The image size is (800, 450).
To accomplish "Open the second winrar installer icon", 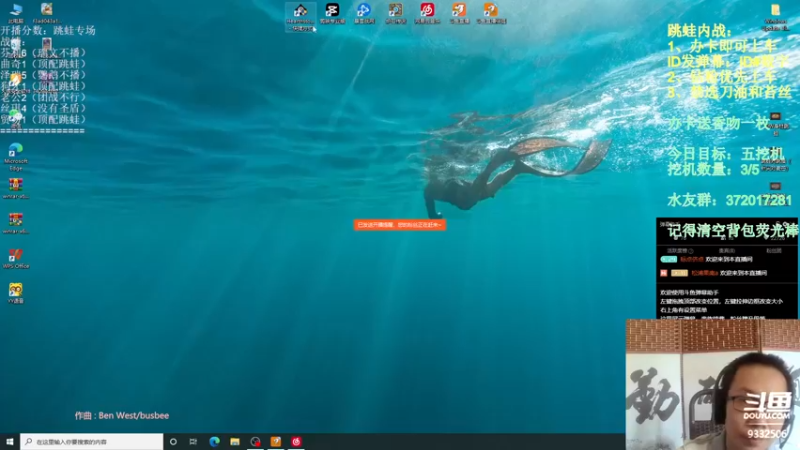I will (16, 223).
